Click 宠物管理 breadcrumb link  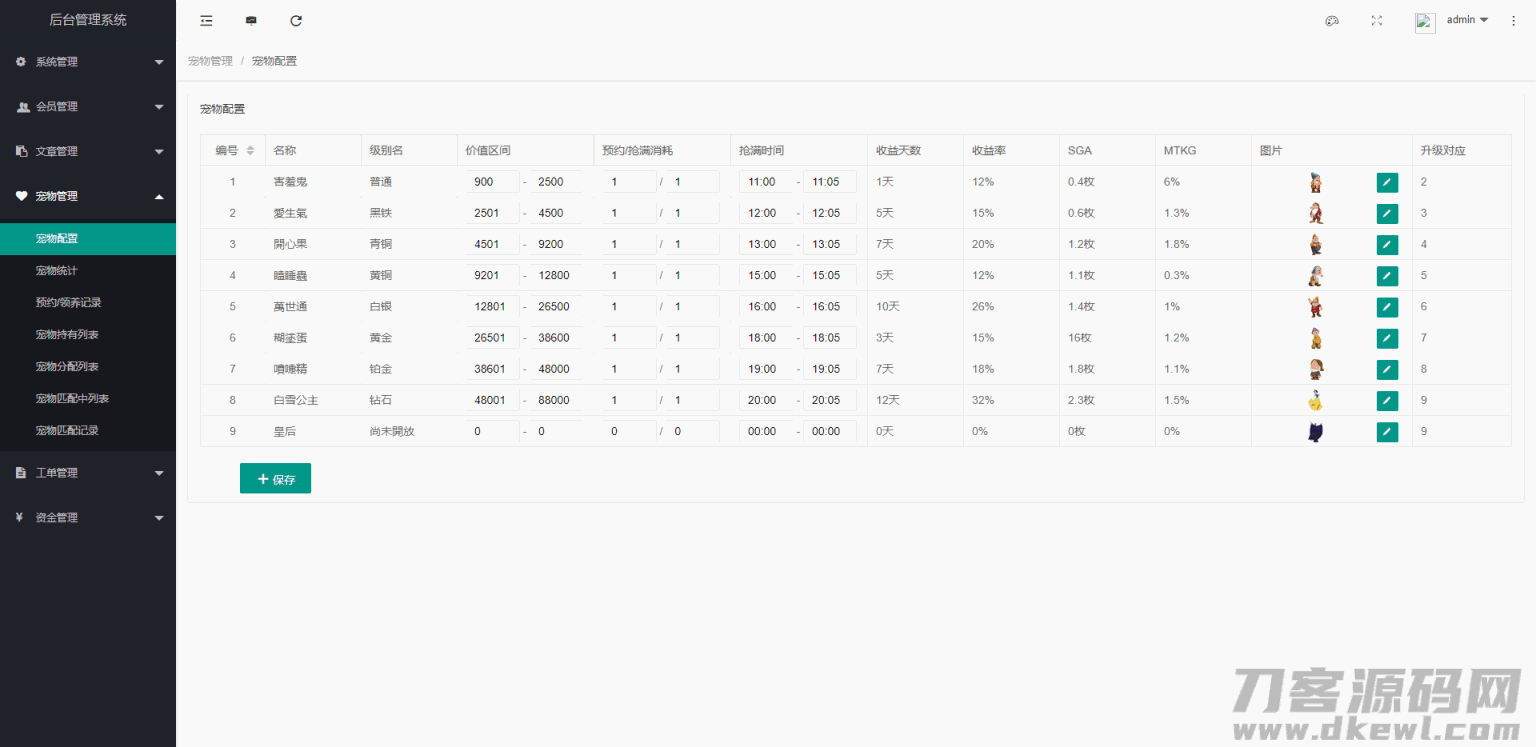pyautogui.click(x=210, y=61)
